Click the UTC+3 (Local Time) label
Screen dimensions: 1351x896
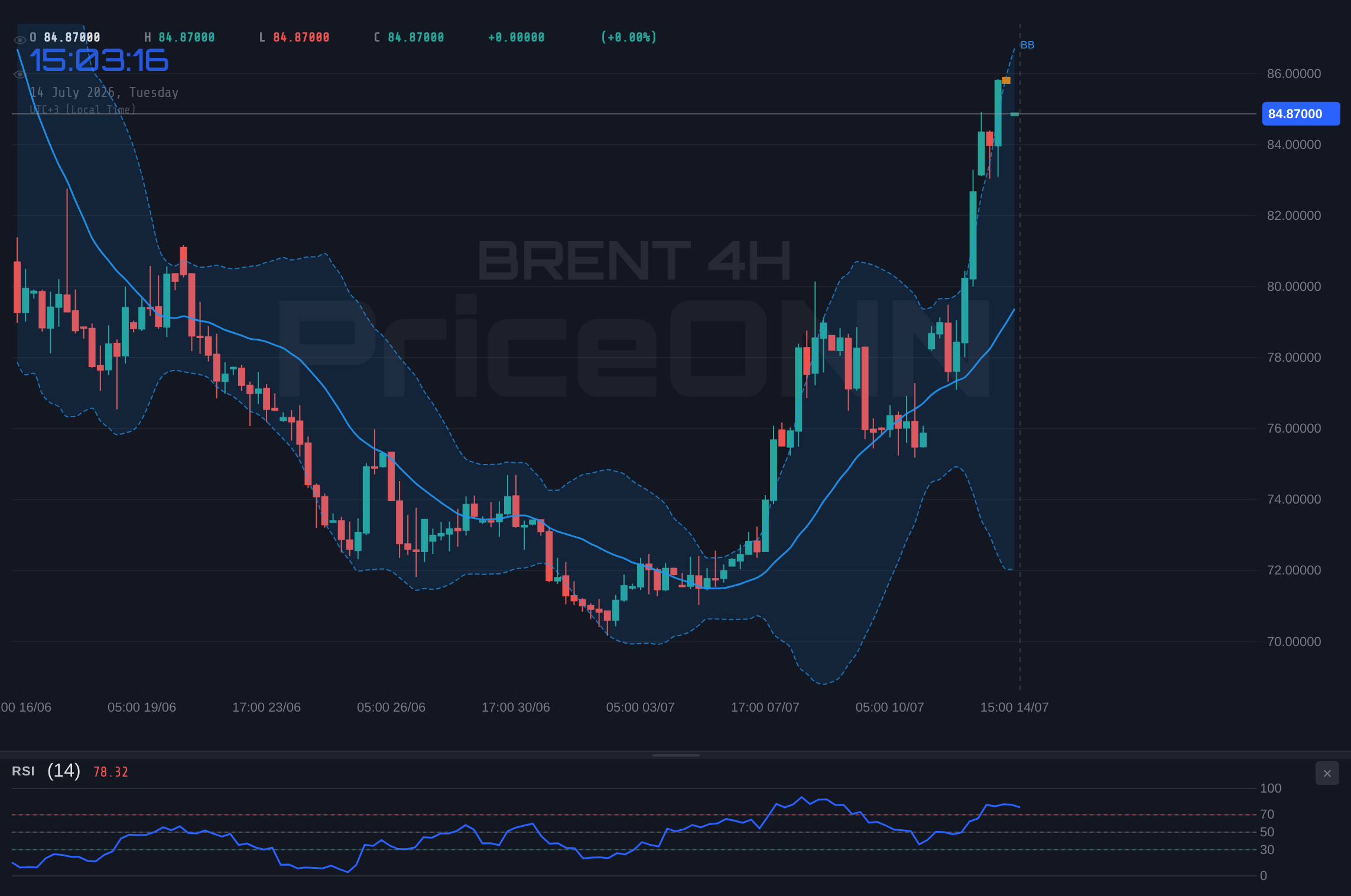point(83,109)
